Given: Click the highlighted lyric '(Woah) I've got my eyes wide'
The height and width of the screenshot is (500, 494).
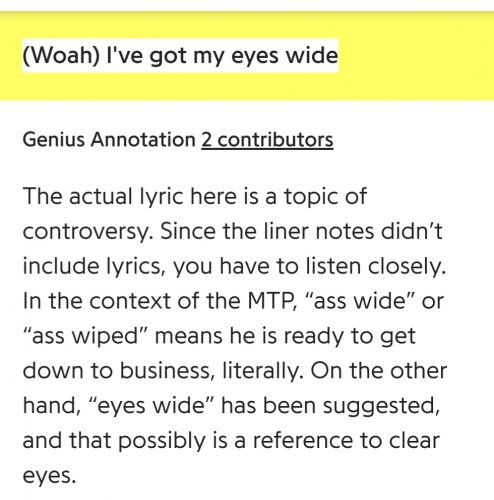Looking at the screenshot, I should click(180, 55).
